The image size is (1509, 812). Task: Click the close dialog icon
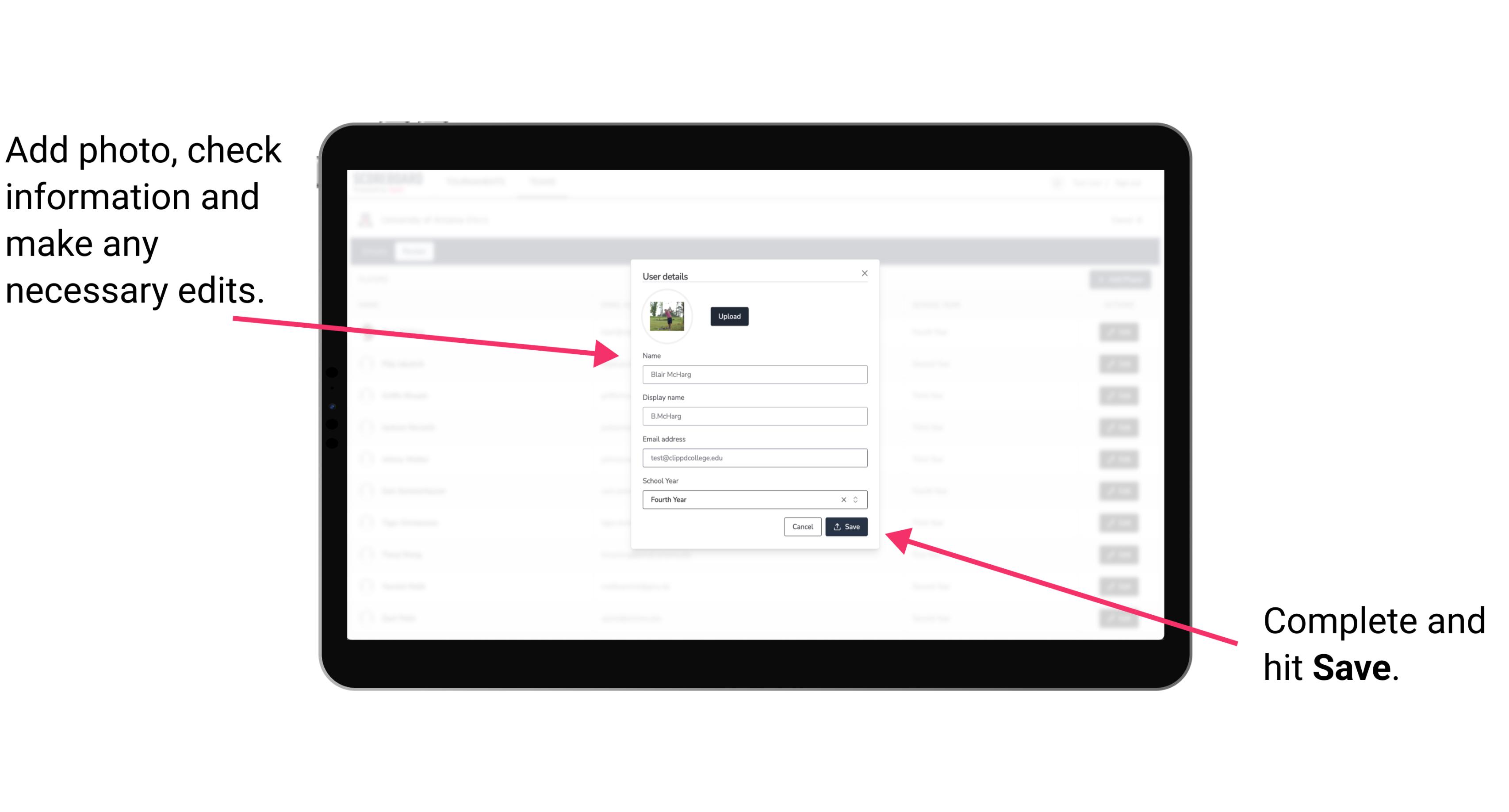pos(865,273)
